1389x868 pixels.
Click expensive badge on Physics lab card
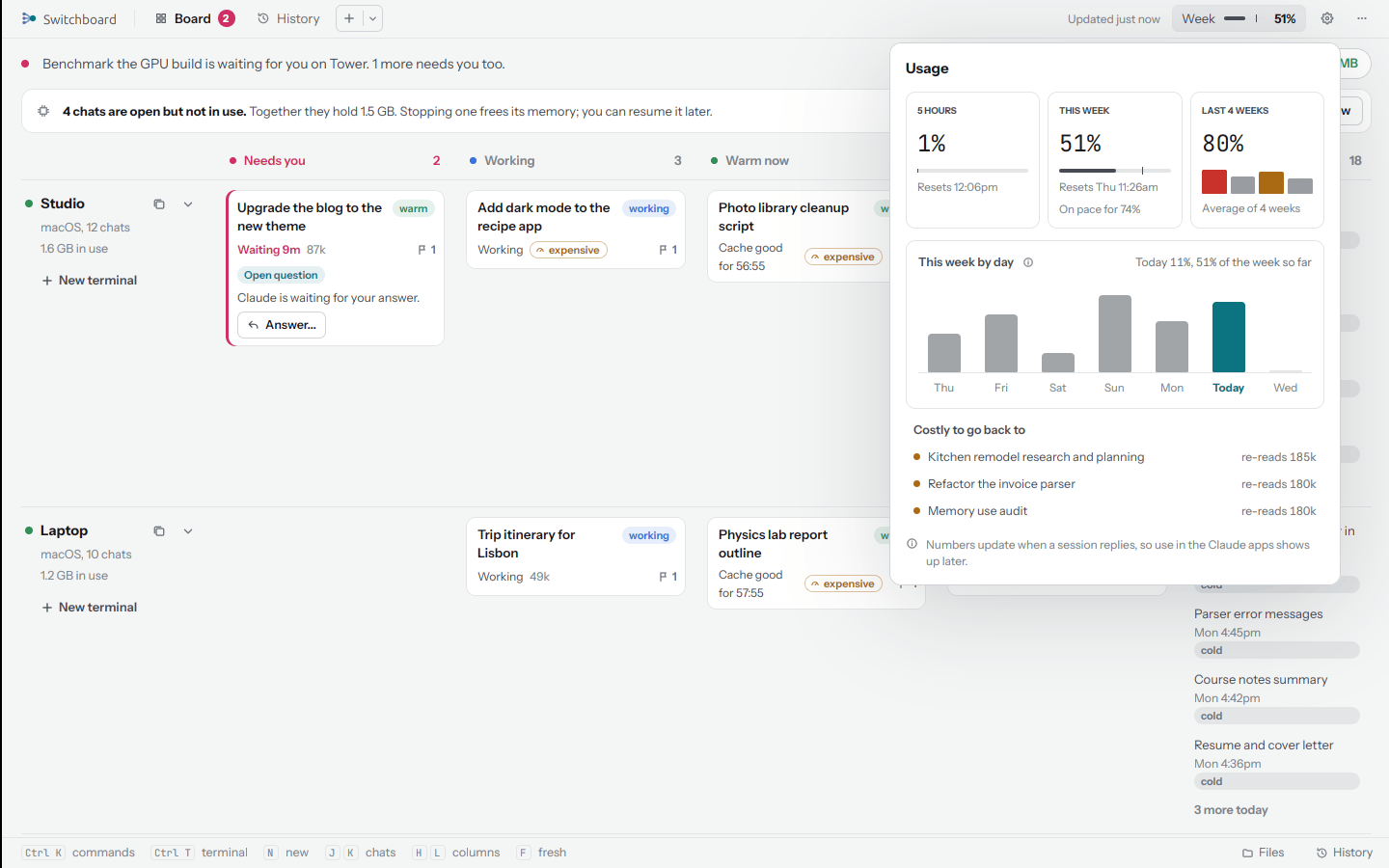pyautogui.click(x=843, y=583)
